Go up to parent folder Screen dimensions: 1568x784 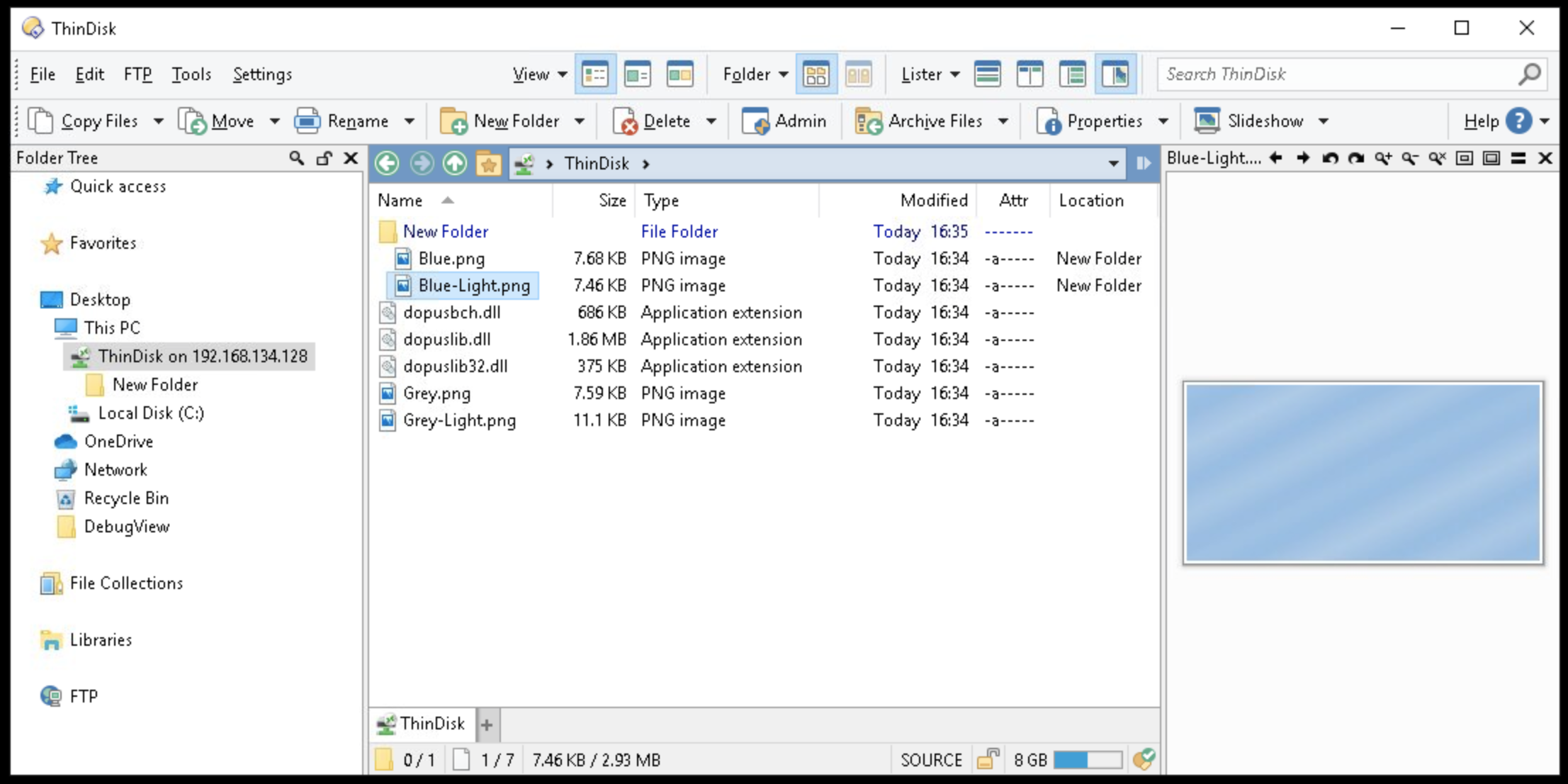[456, 164]
